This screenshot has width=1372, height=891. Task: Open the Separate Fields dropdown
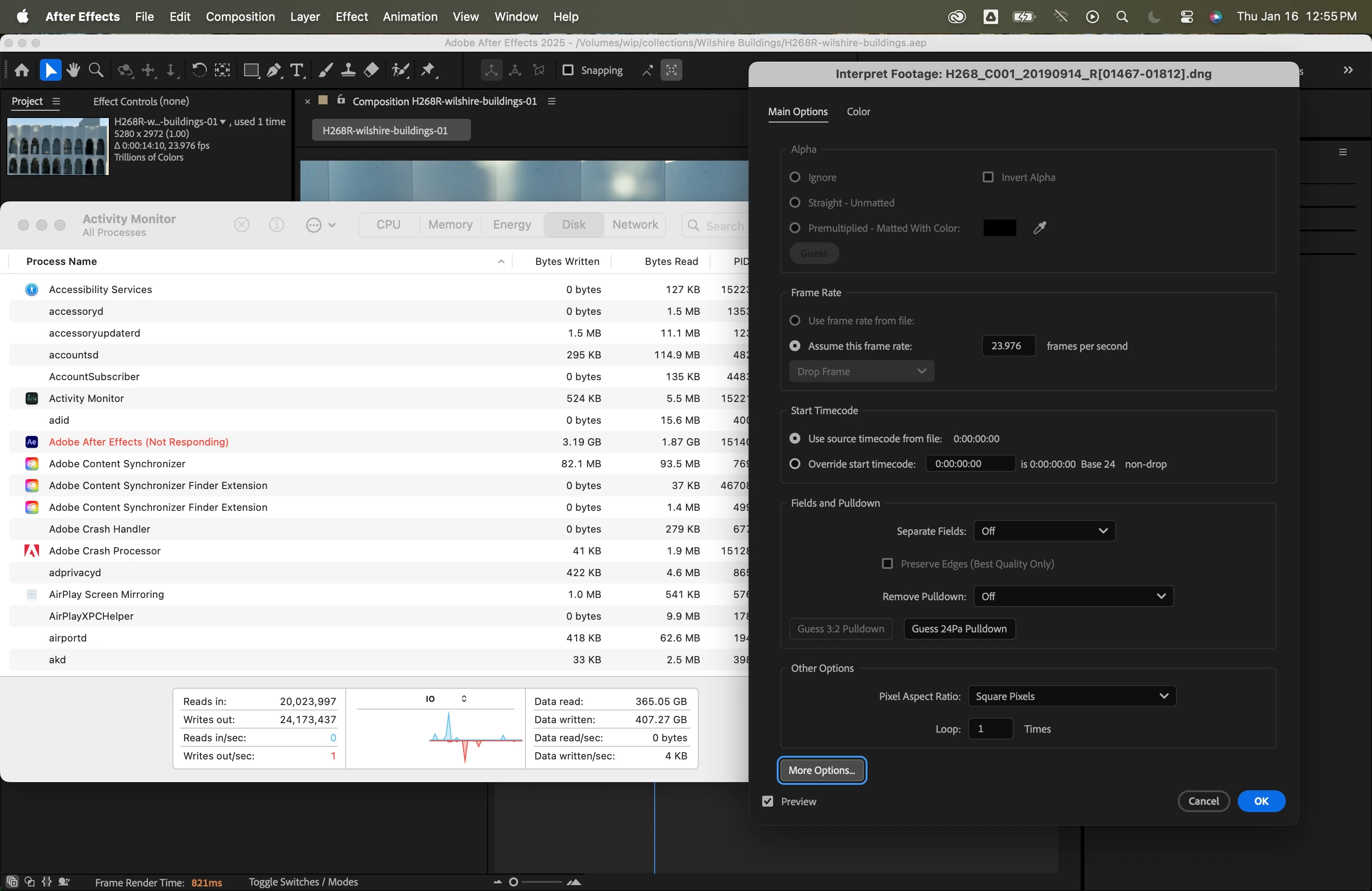click(1044, 531)
